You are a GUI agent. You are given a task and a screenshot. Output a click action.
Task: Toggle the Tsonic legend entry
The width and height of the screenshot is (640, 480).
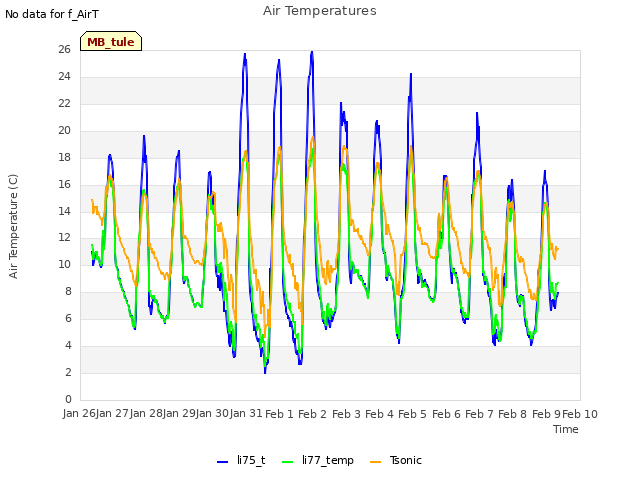click(396, 460)
